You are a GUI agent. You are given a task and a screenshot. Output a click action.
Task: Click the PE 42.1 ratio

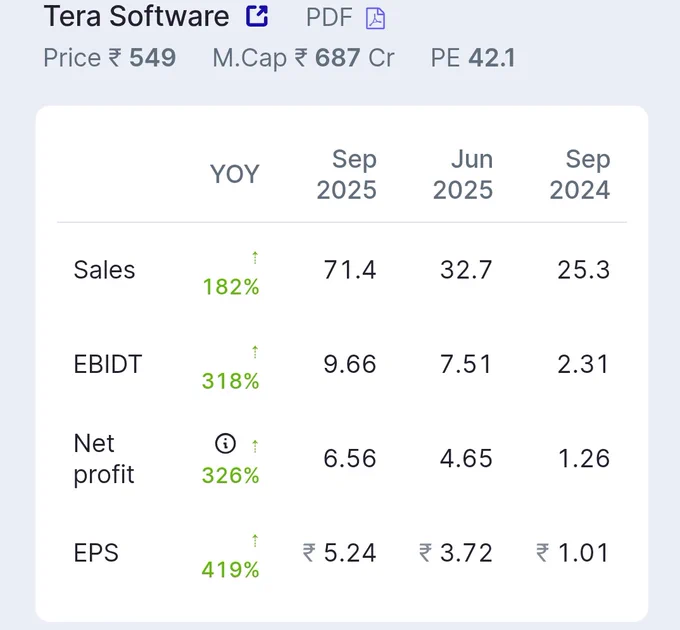tap(473, 58)
